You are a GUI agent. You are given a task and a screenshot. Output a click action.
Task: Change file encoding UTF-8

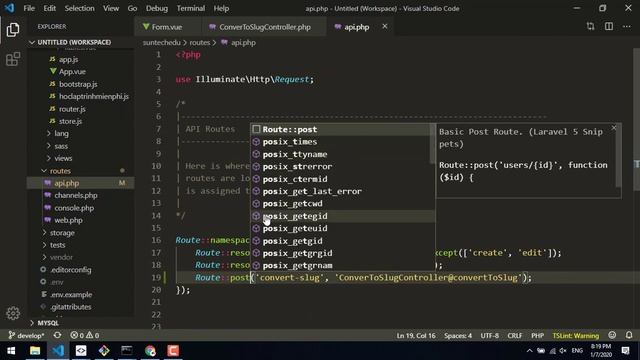pos(489,336)
